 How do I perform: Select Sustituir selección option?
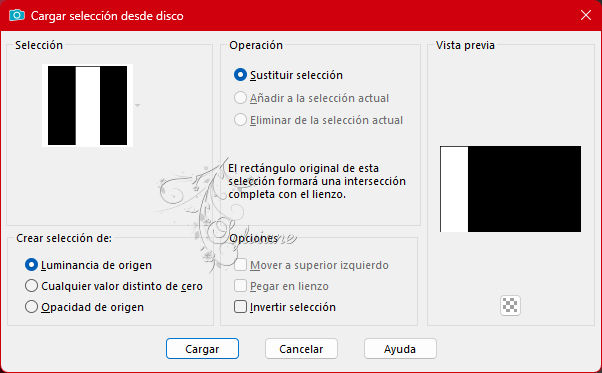click(x=288, y=75)
